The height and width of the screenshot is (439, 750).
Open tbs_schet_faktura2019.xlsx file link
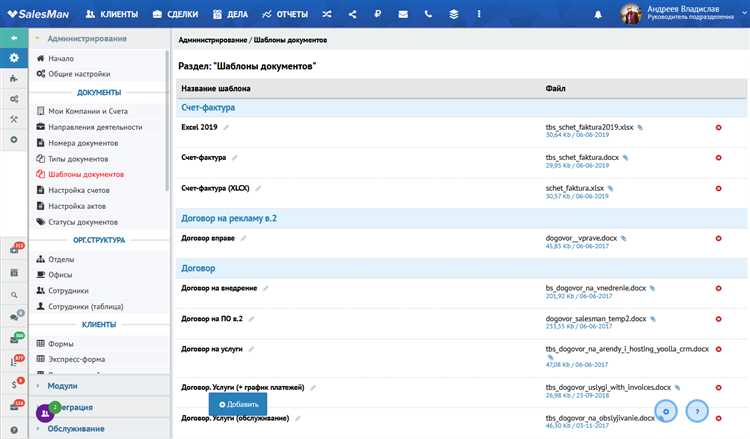(x=589, y=127)
